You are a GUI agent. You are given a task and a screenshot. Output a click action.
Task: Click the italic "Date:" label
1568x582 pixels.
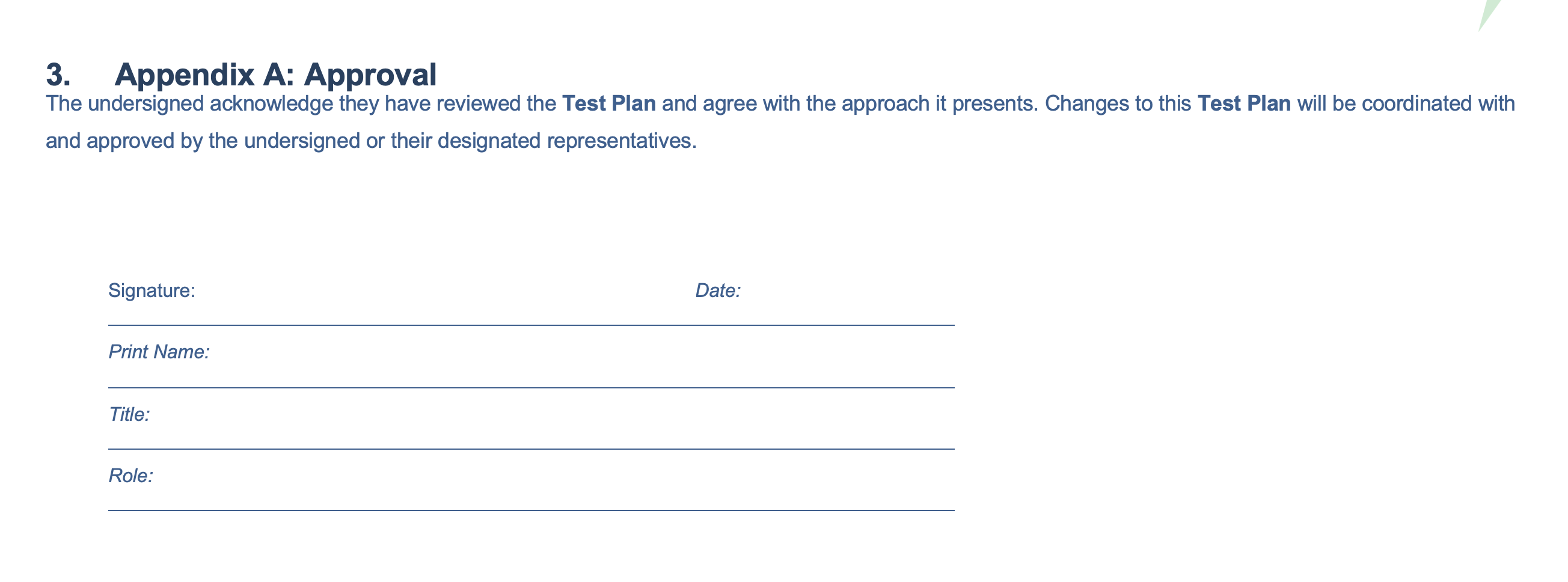(718, 290)
